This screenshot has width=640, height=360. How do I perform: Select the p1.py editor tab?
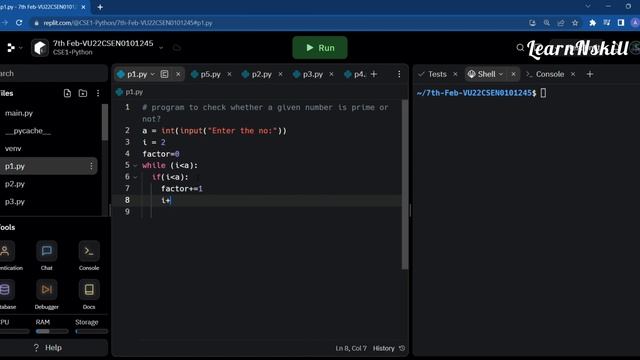click(136, 74)
